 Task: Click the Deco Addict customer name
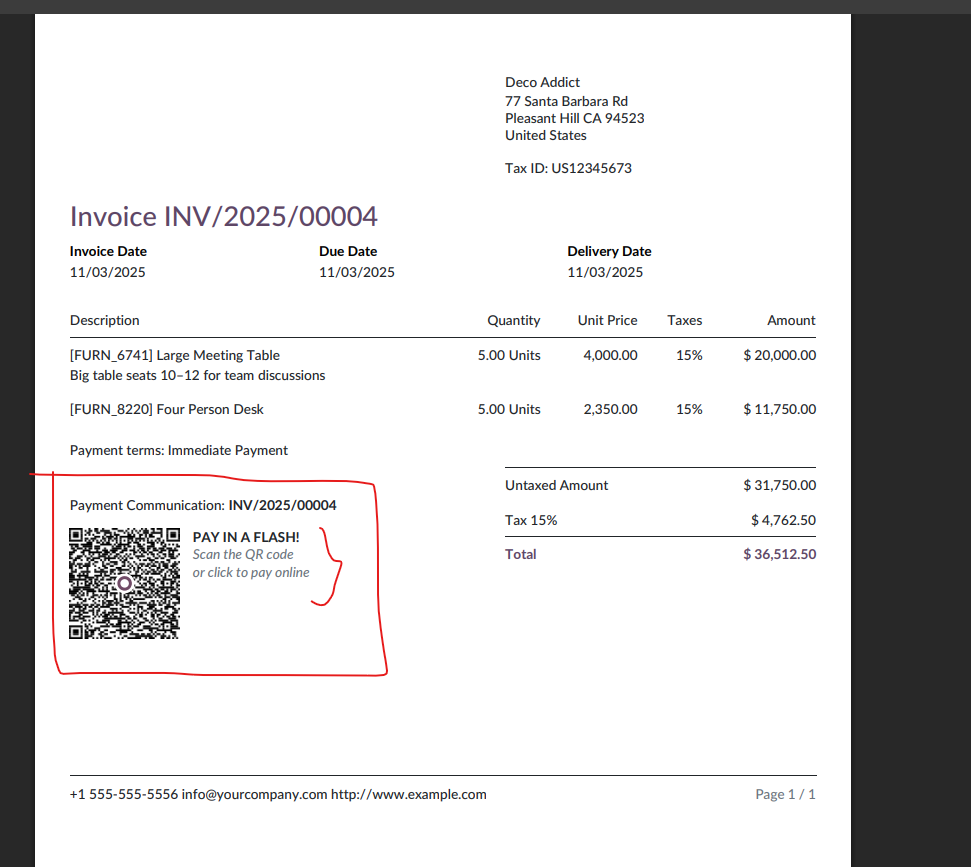click(542, 82)
